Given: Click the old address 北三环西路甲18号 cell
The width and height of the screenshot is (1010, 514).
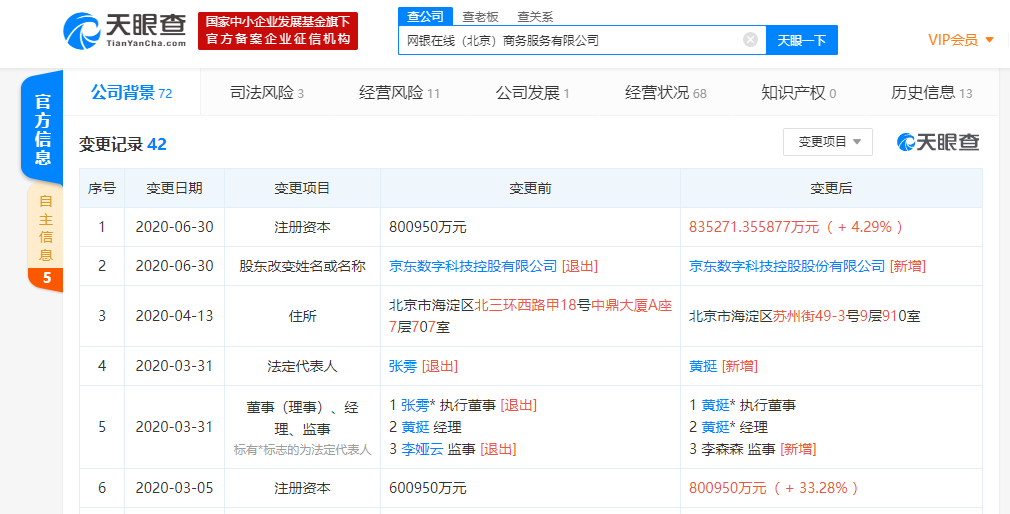Looking at the screenshot, I should click(x=530, y=316).
